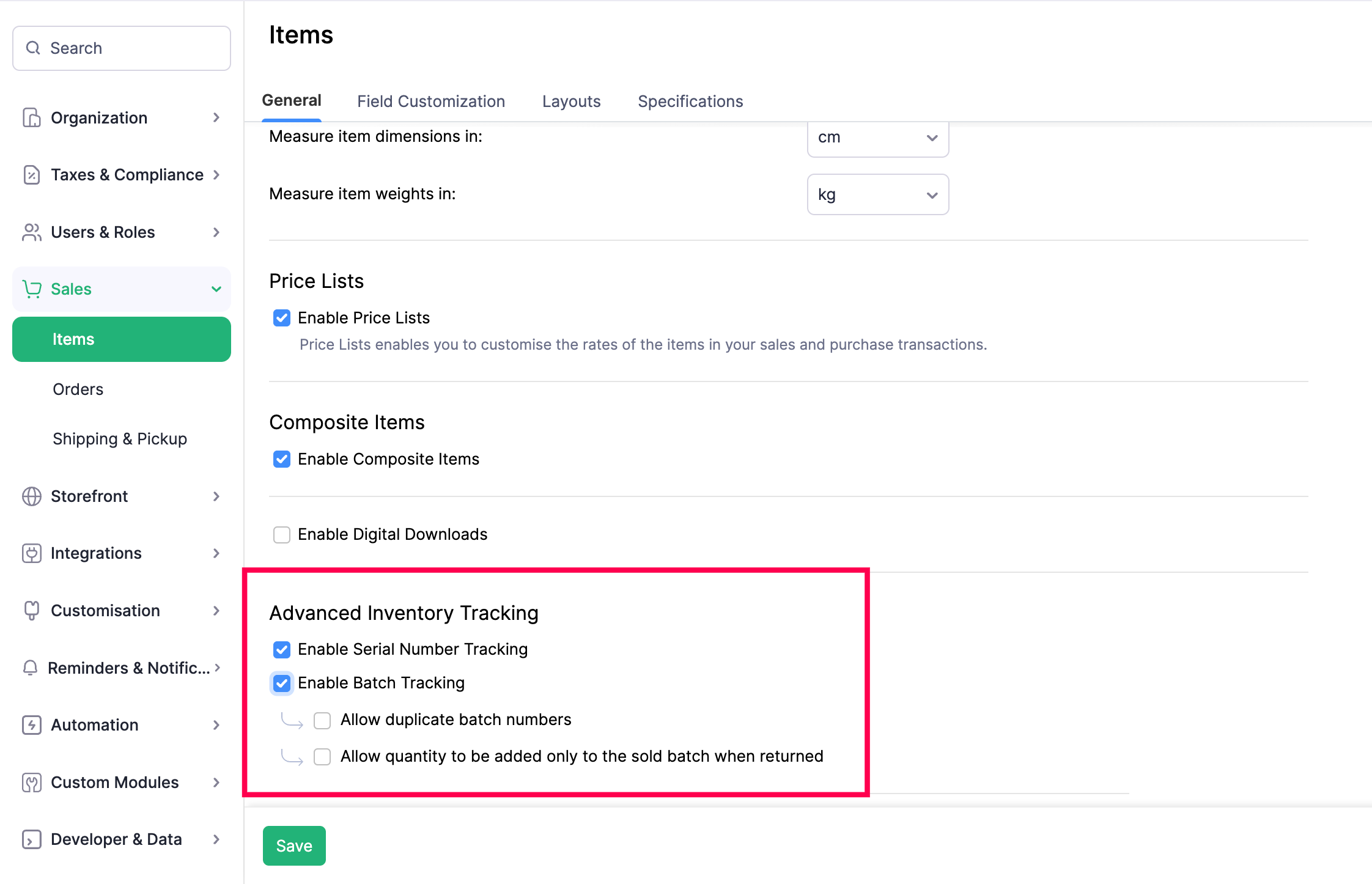Screen dimensions: 1372x884
Task: Select the Taxes & Compliance icon
Action: 31,175
